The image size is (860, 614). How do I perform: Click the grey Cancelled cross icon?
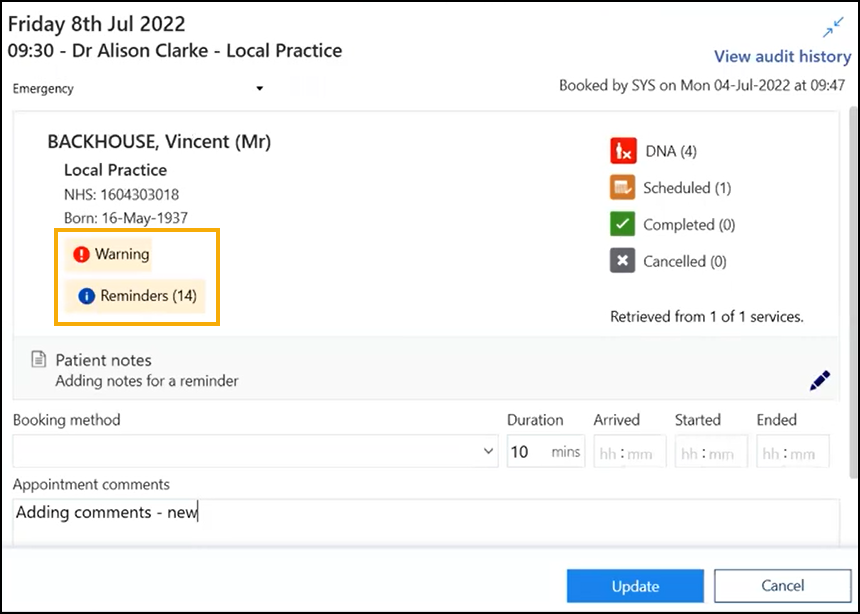(x=623, y=261)
